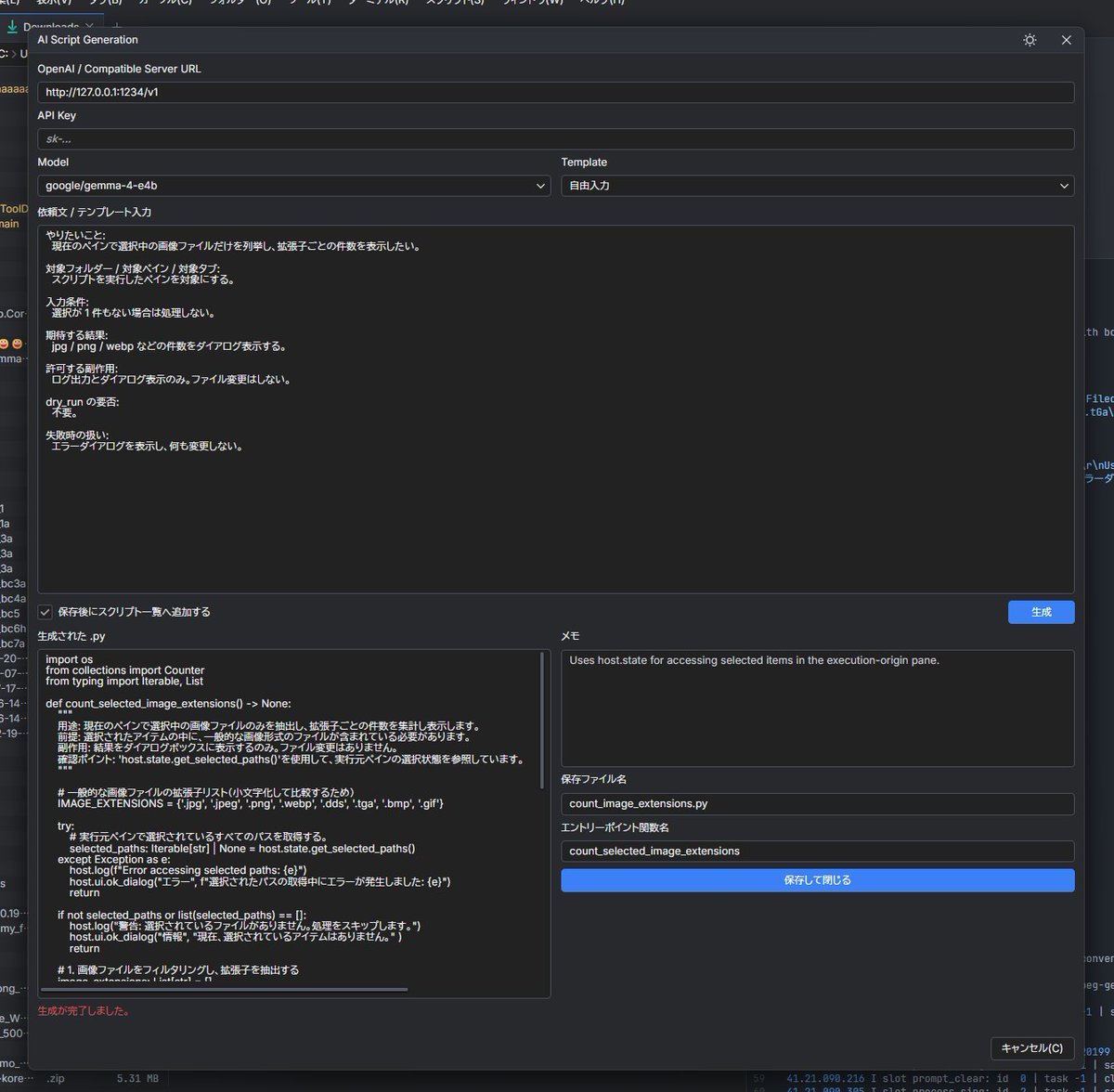
Task: Toggle the add-to-script-list after save checkbox
Action: pyautogui.click(x=45, y=612)
